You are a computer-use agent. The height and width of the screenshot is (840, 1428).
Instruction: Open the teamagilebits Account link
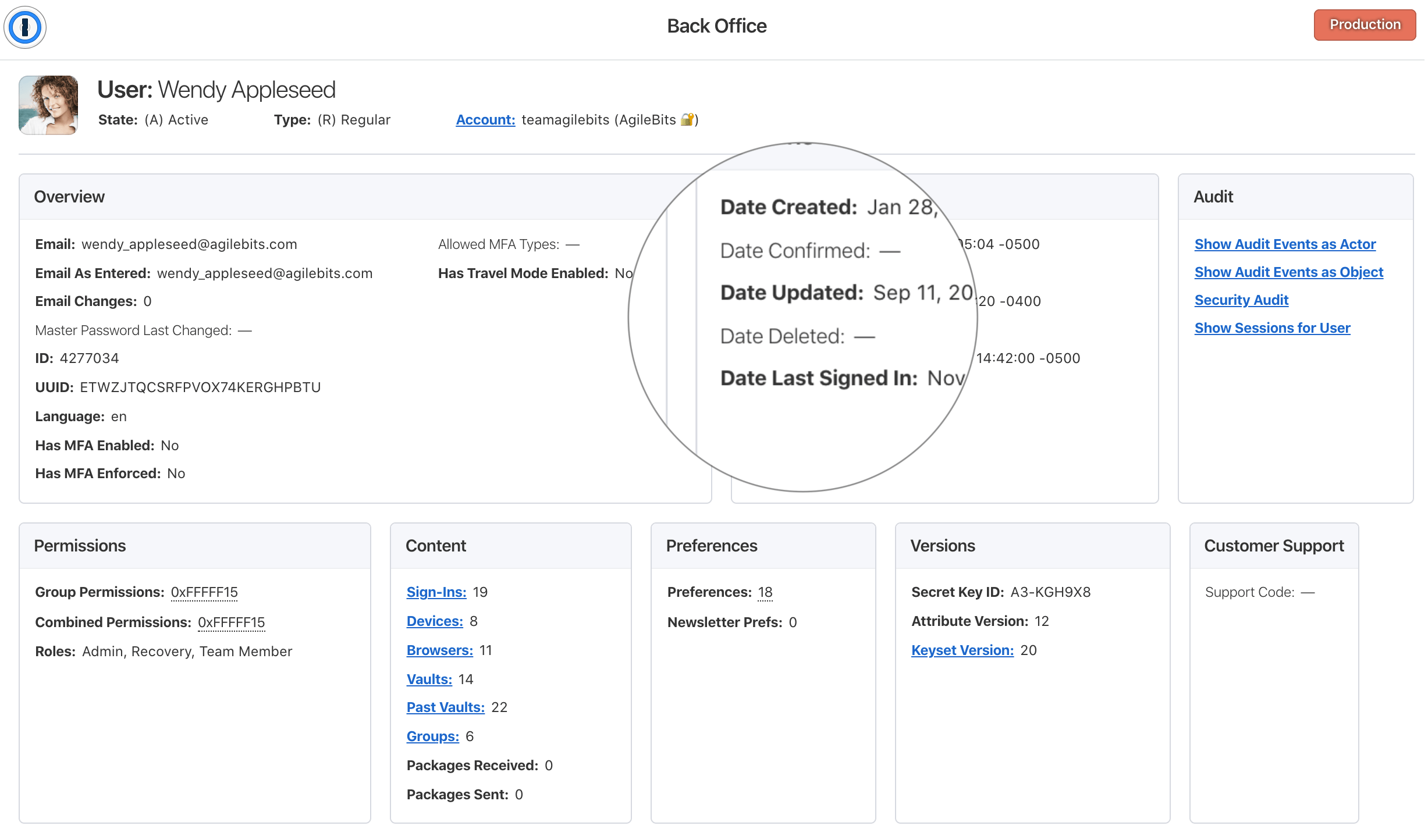[485, 120]
